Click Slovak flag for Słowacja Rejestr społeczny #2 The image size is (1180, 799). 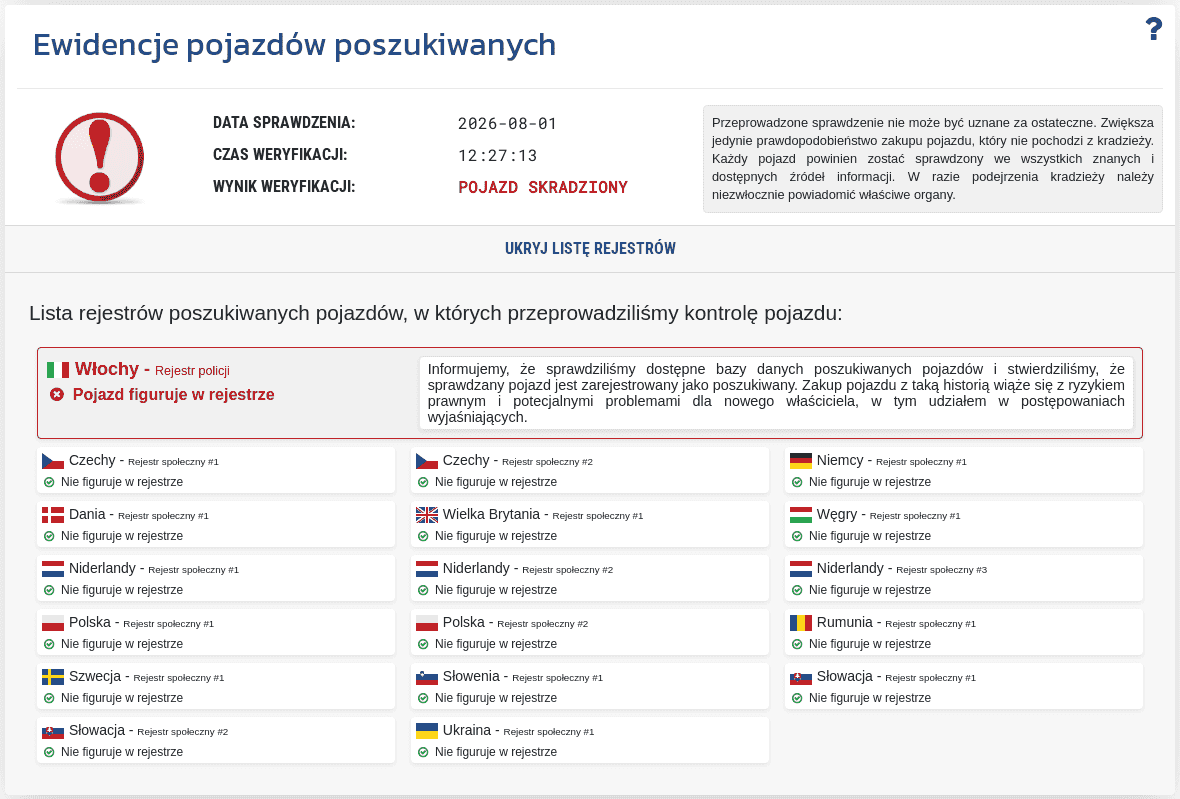tap(53, 732)
